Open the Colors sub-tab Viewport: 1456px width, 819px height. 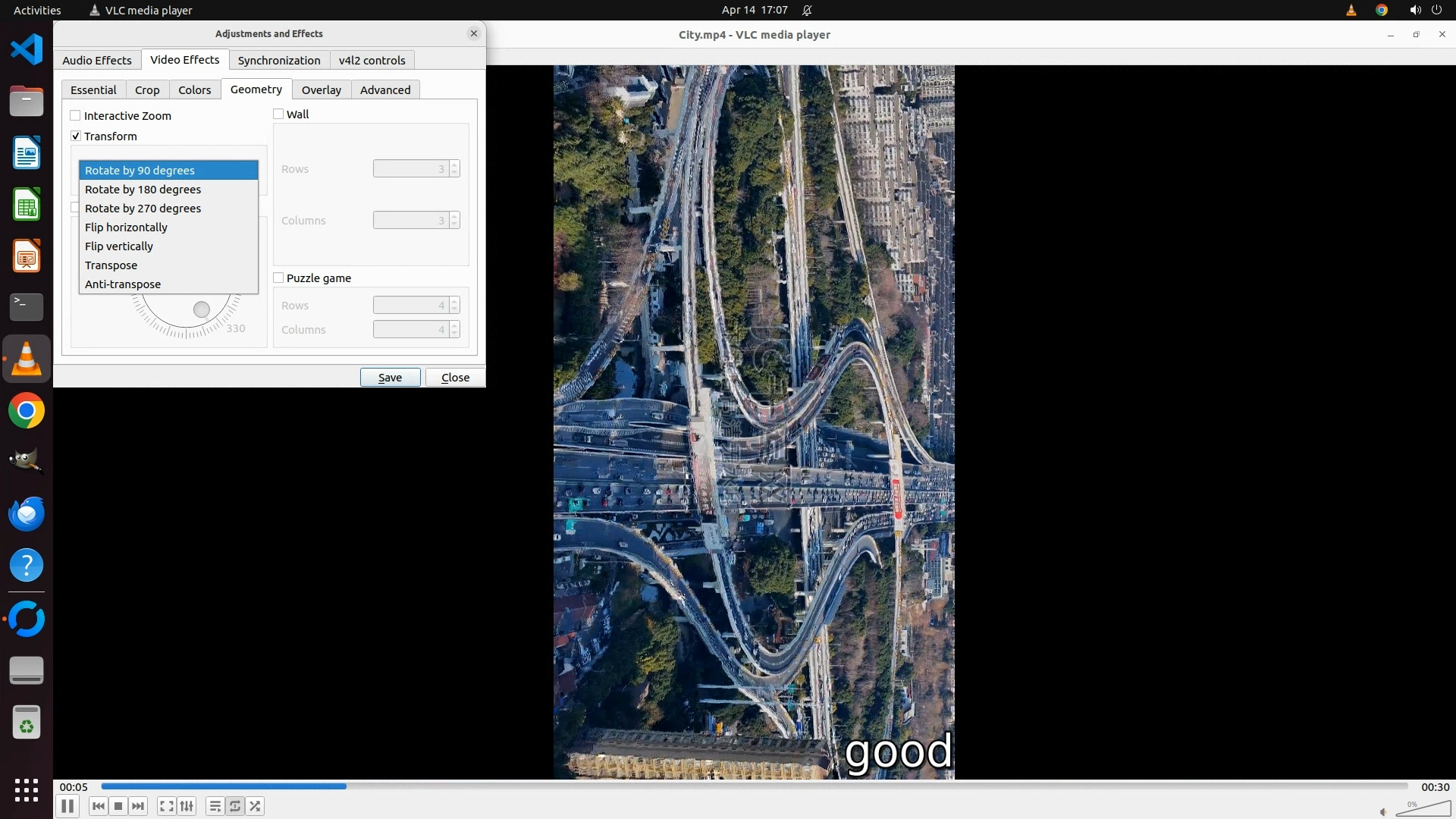194,90
